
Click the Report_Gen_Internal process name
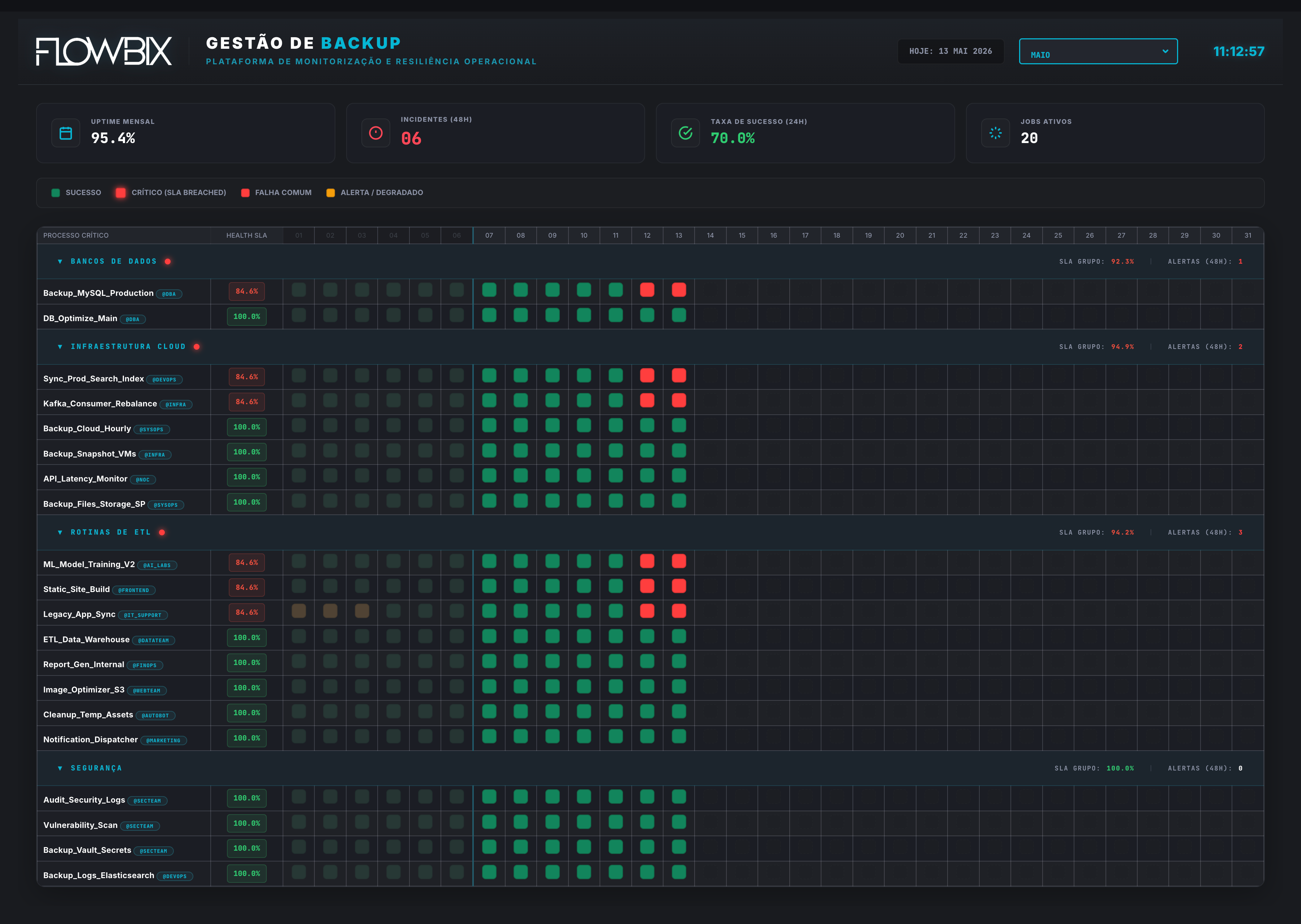click(x=83, y=665)
